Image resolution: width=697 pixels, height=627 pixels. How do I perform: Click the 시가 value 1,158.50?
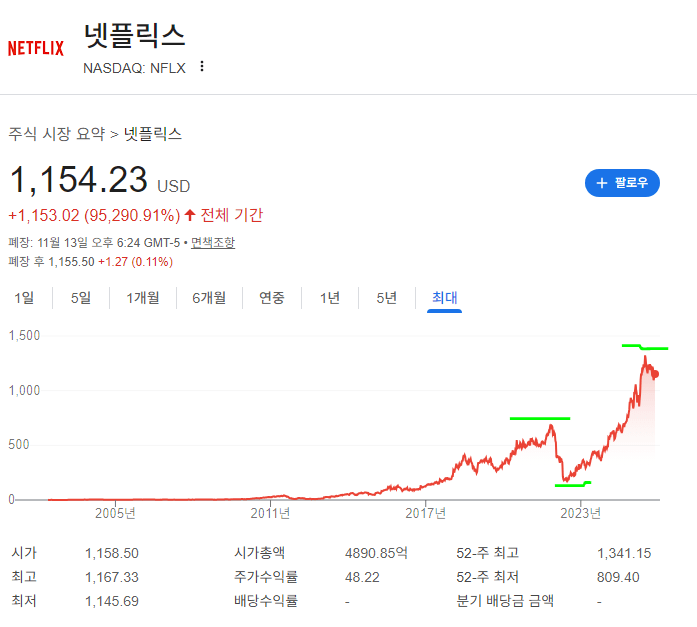[x=112, y=553]
